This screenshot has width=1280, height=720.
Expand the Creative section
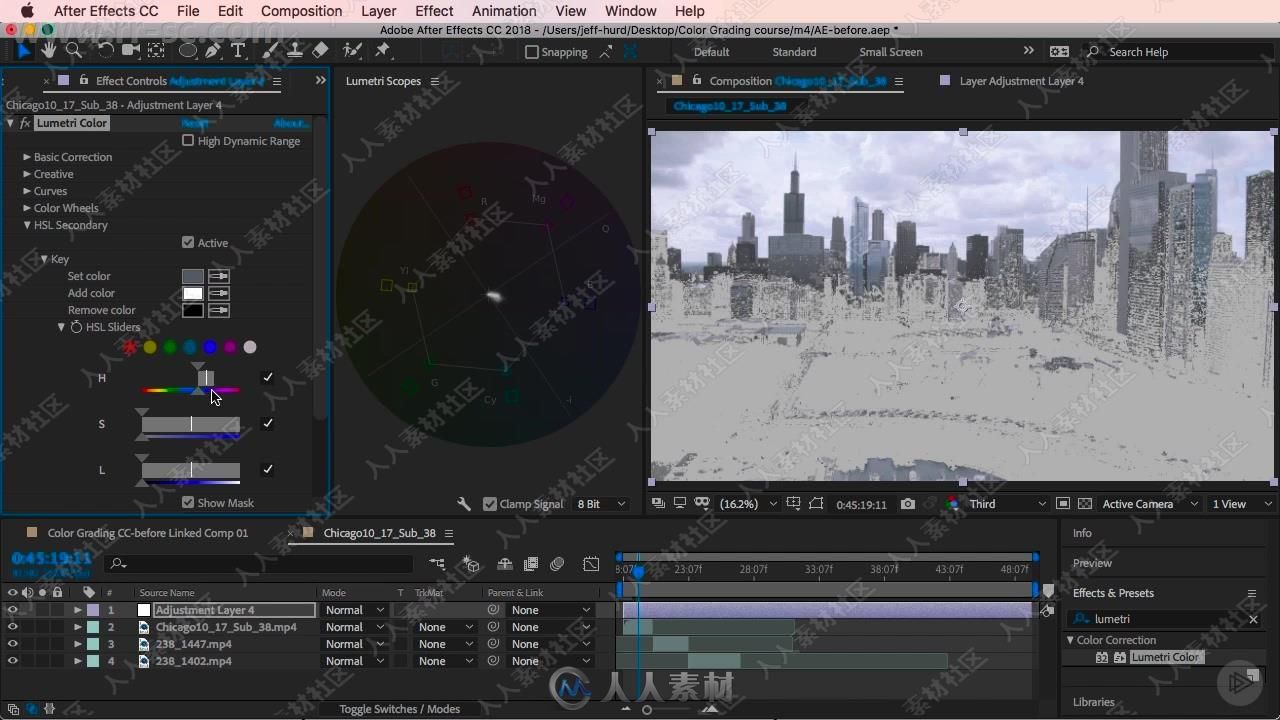click(27, 174)
